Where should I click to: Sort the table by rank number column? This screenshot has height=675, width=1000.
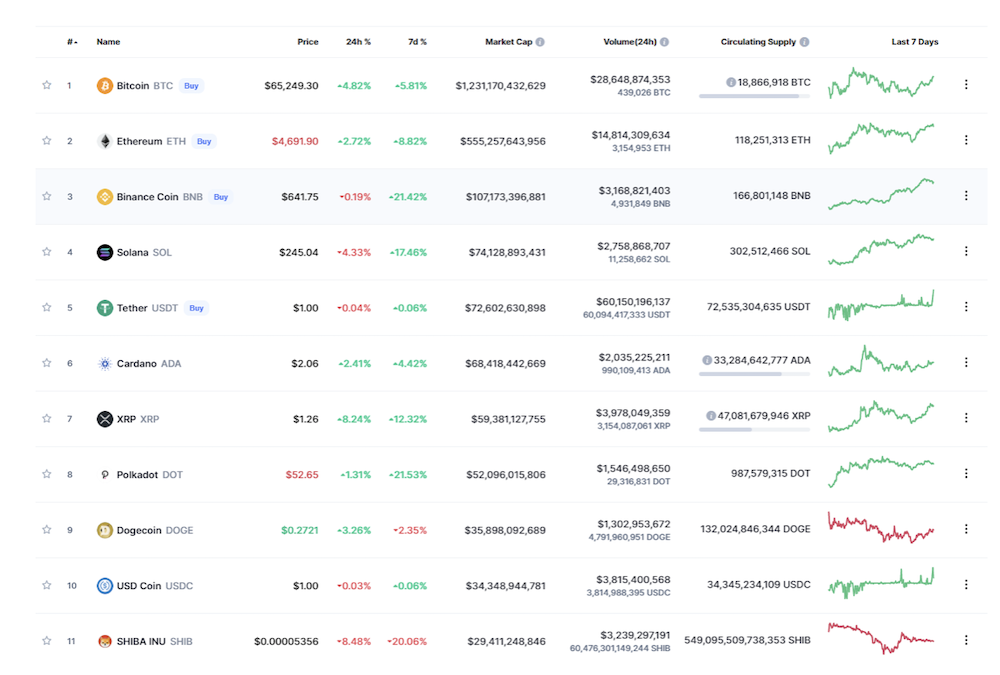pyautogui.click(x=72, y=42)
